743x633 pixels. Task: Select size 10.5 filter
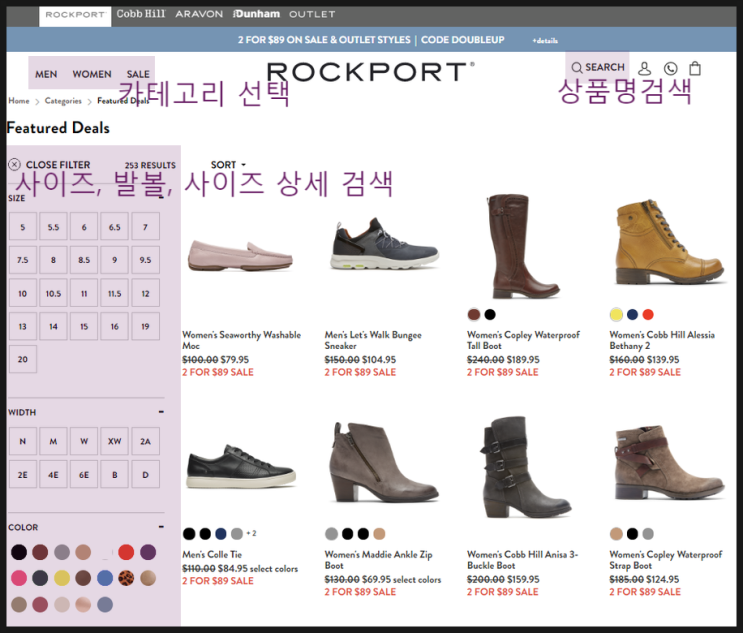pyautogui.click(x=53, y=293)
